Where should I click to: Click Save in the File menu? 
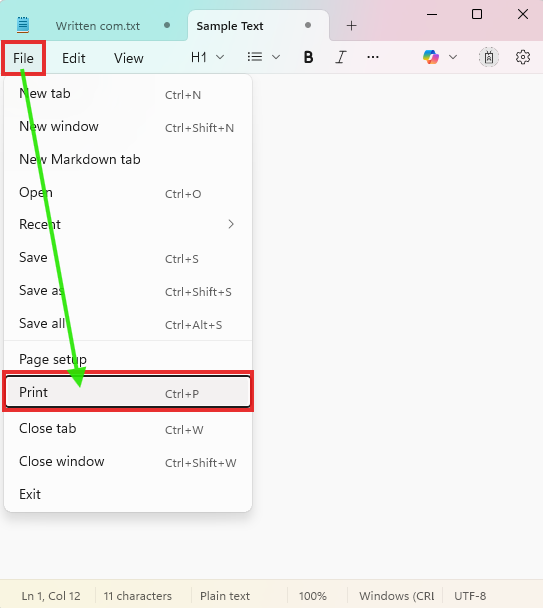click(x=128, y=258)
